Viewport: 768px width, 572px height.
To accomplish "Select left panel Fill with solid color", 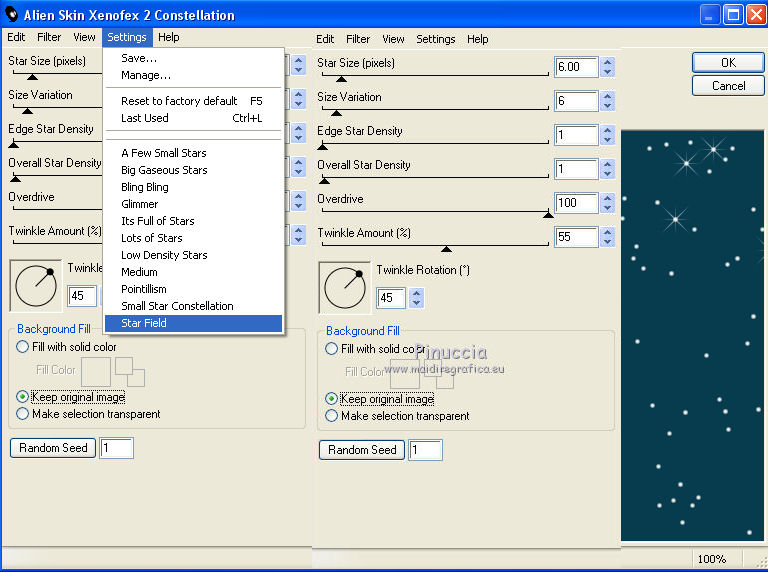I will [x=23, y=347].
